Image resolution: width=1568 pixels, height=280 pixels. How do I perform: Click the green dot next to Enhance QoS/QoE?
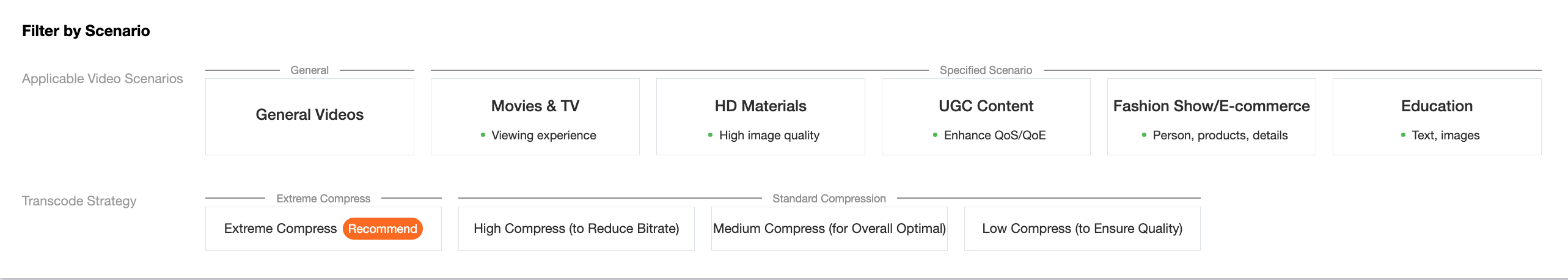point(935,135)
